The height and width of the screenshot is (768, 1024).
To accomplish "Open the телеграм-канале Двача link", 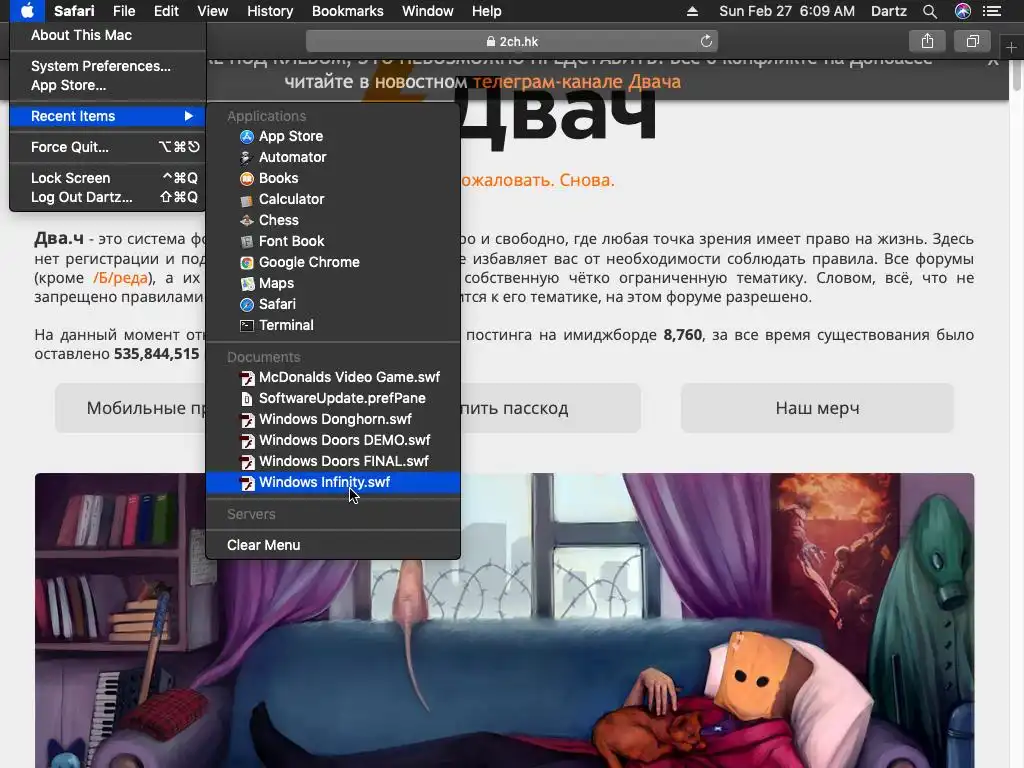I will click(577, 82).
